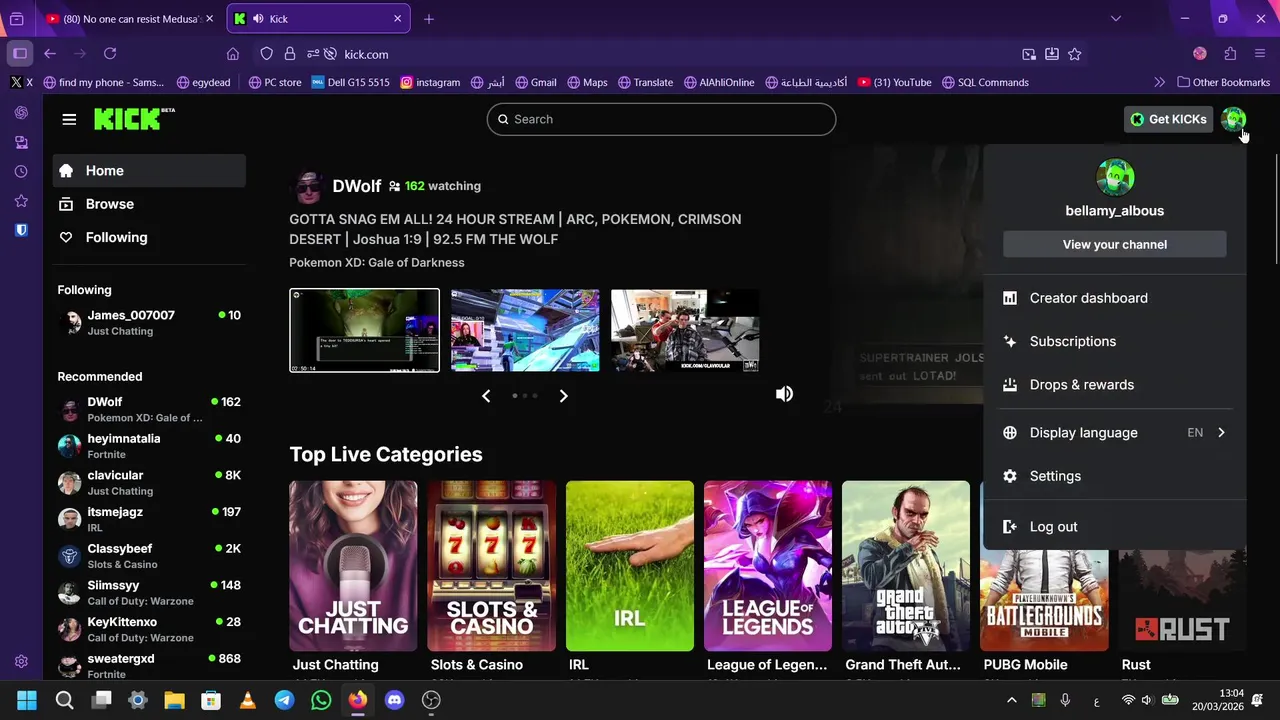The image size is (1280, 720).
Task: Open Other Bookmarks folder
Action: coord(1223,83)
